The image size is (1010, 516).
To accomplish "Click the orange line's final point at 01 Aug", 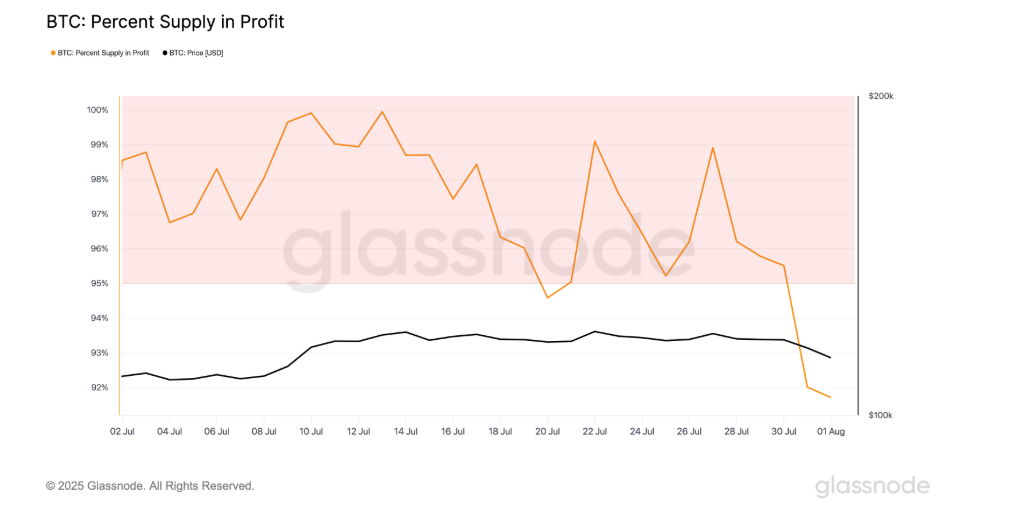I will (x=830, y=397).
